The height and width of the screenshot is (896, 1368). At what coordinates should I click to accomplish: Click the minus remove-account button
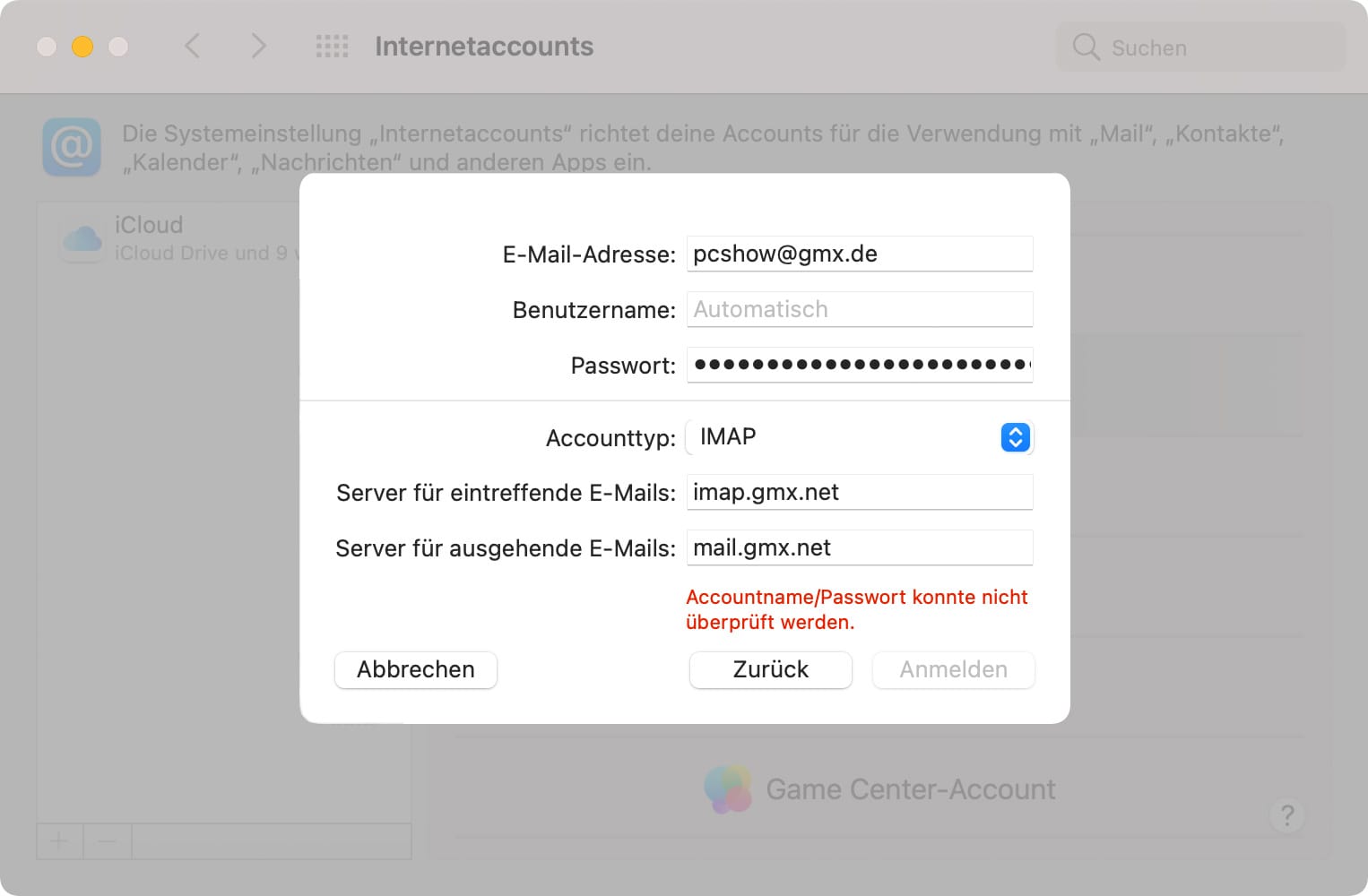107,841
